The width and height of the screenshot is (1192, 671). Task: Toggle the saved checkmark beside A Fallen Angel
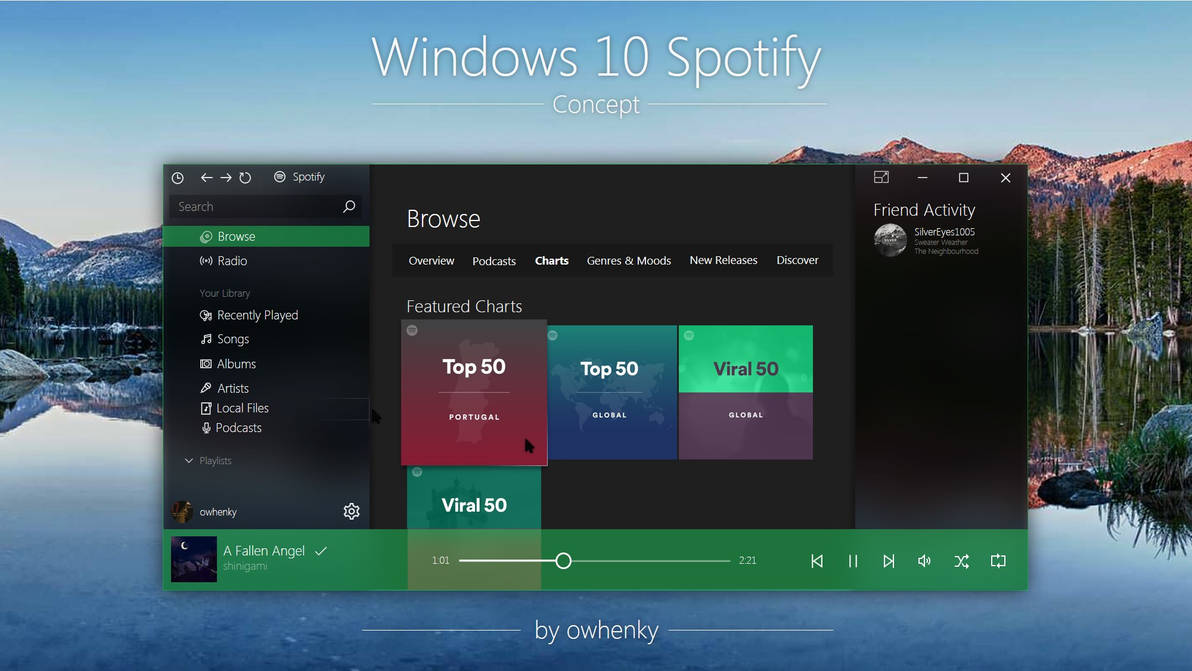(x=322, y=551)
